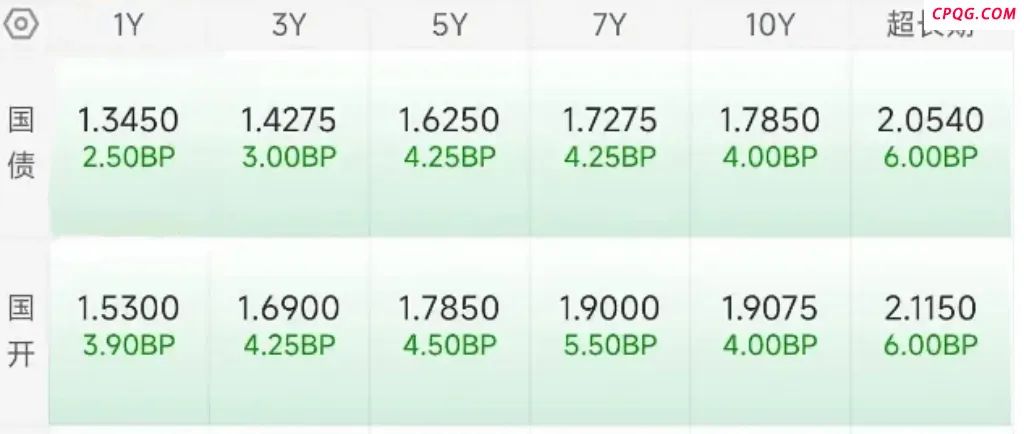Click the 国开 row label
The image size is (1024, 434).
pyautogui.click(x=21, y=332)
